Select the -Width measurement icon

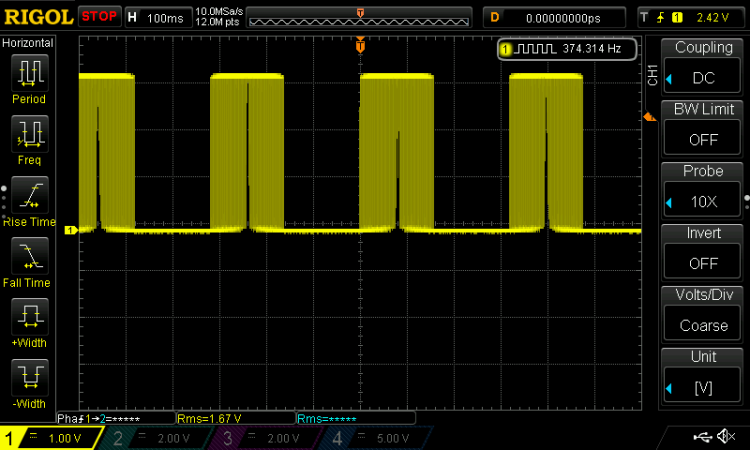click(30, 377)
